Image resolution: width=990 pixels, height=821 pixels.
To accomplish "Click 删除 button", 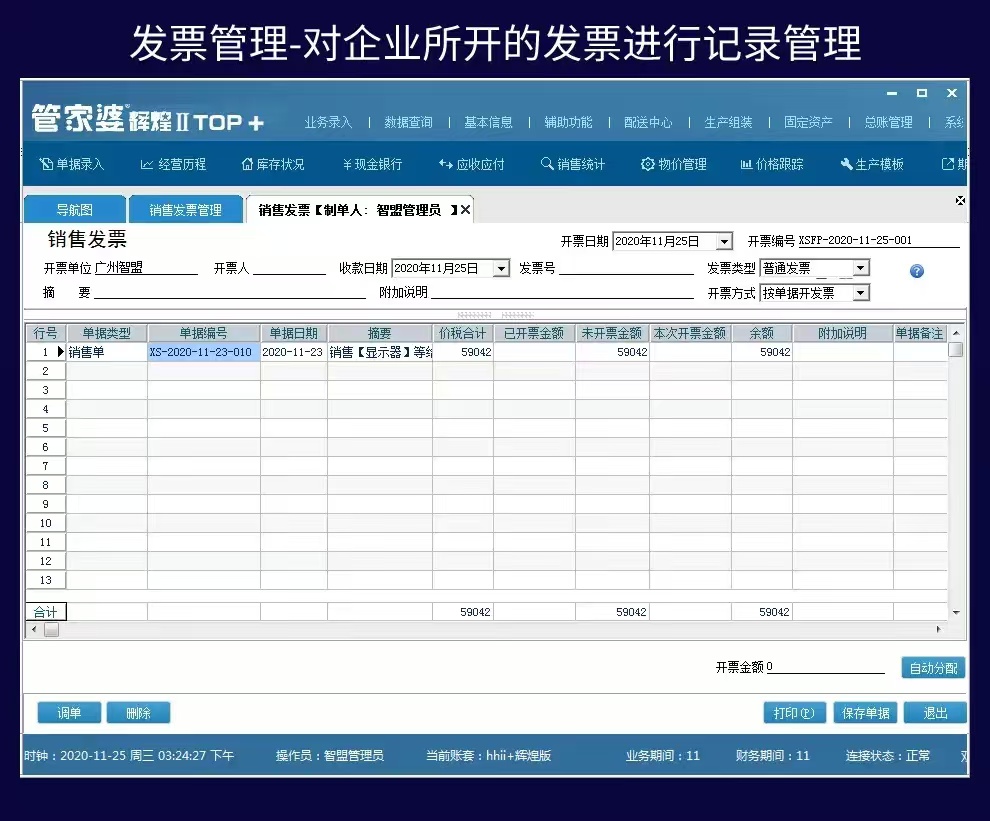I will click(x=138, y=713).
